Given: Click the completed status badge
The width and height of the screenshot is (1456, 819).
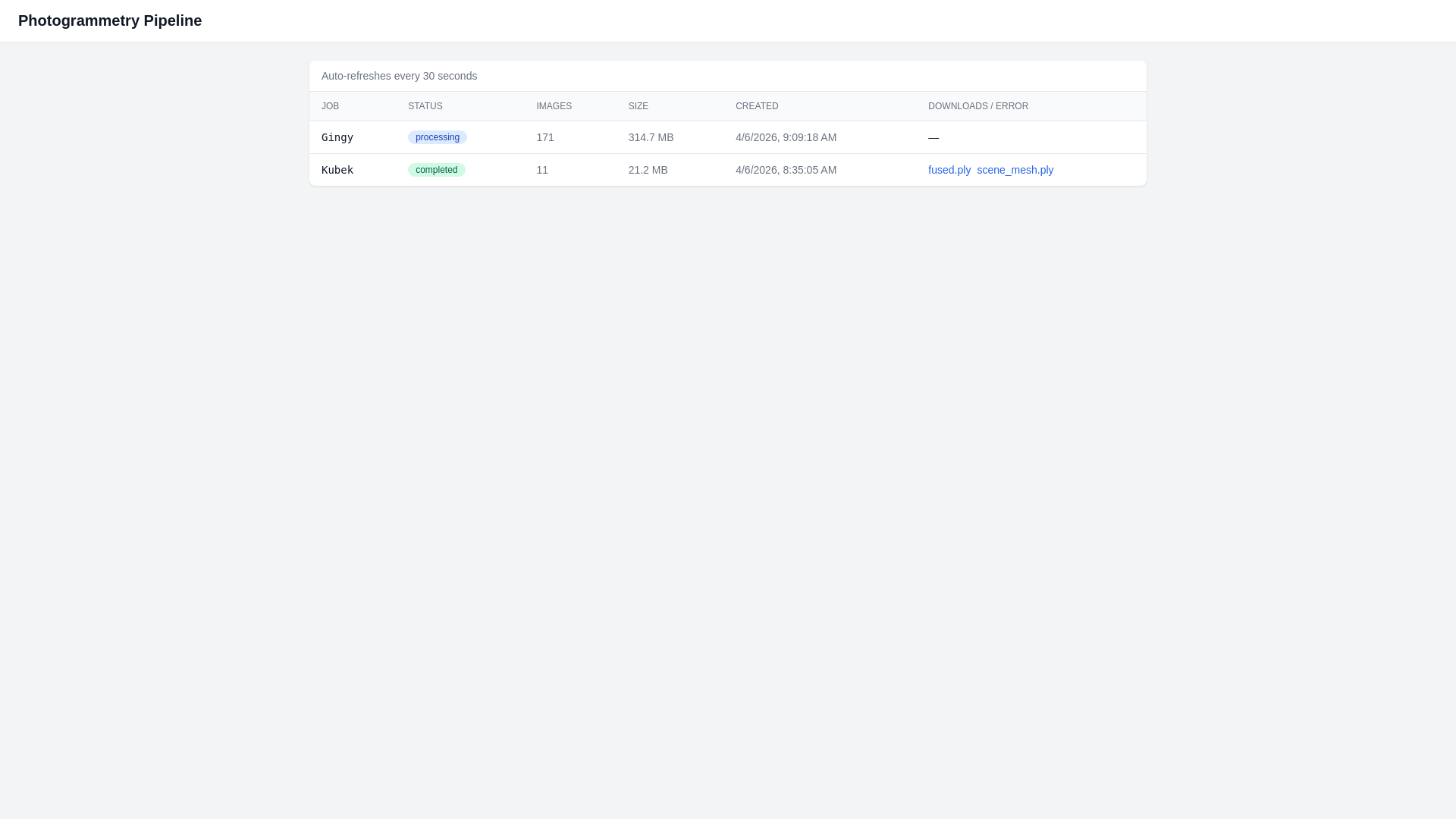Looking at the screenshot, I should [437, 170].
